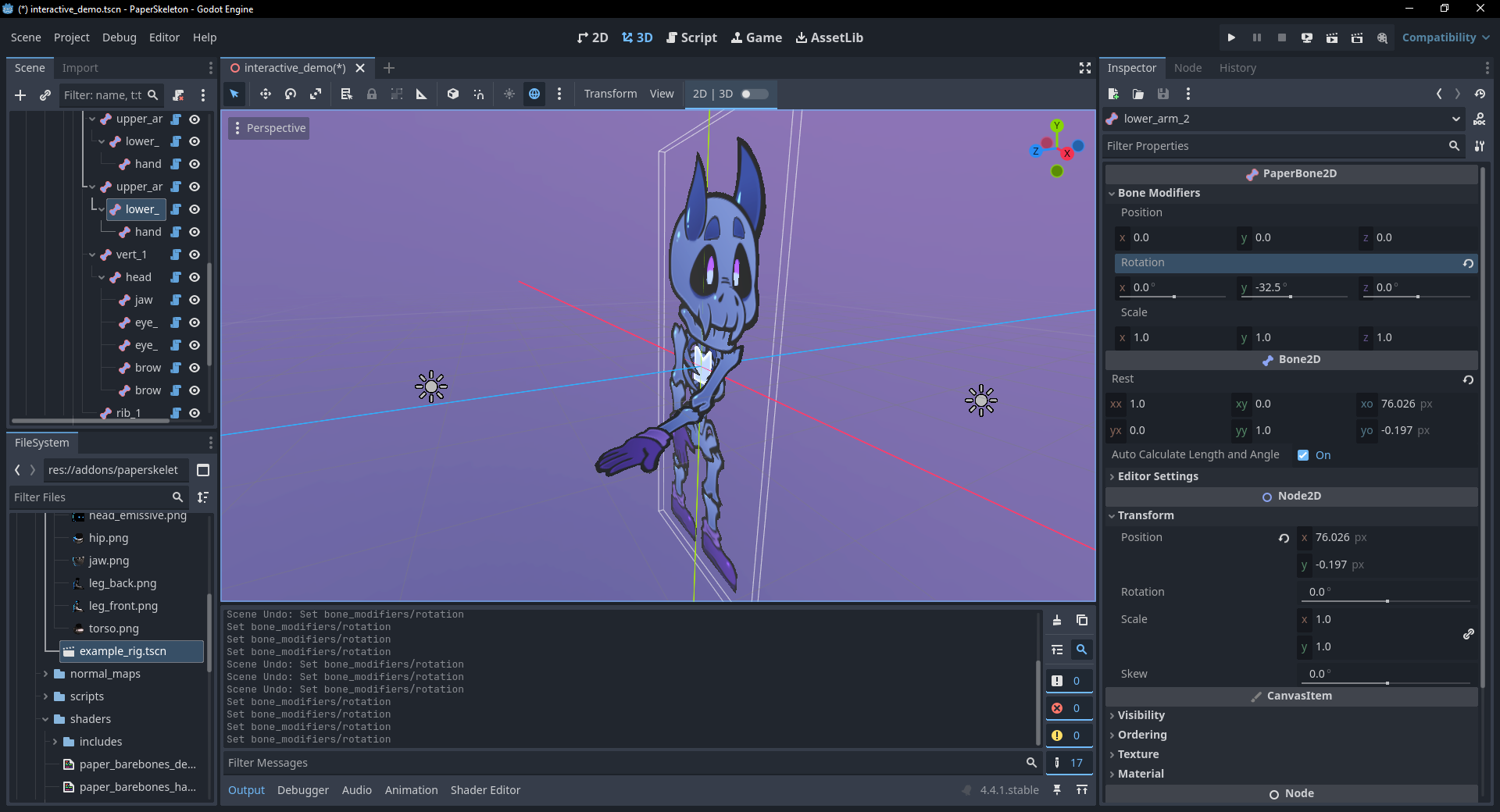Viewport: 1500px width, 812px height.
Task: Click the stop running project button
Action: [x=1282, y=37]
